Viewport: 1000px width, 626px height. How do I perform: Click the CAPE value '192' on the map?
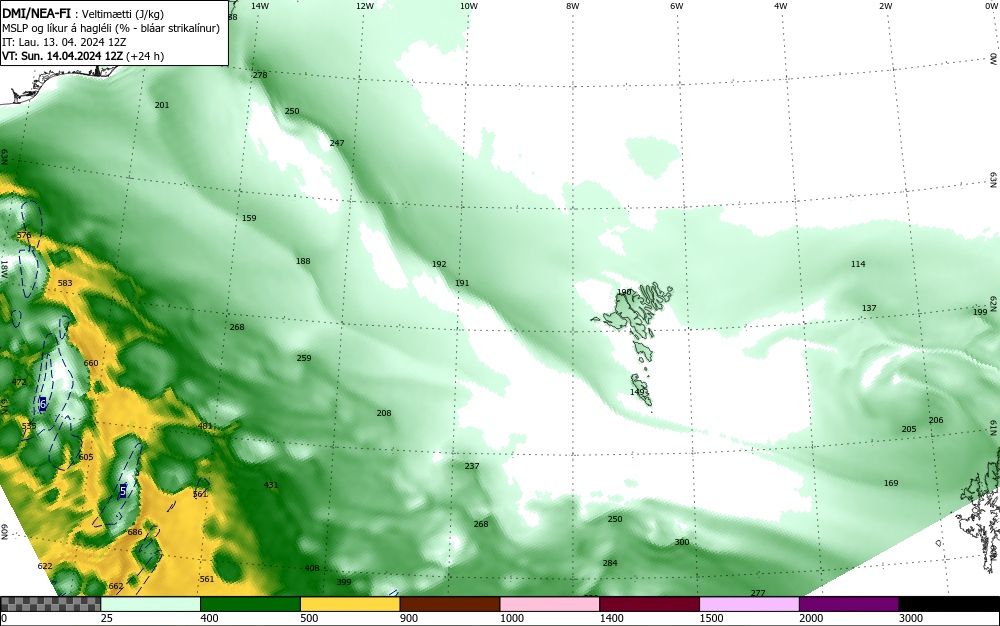439,264
